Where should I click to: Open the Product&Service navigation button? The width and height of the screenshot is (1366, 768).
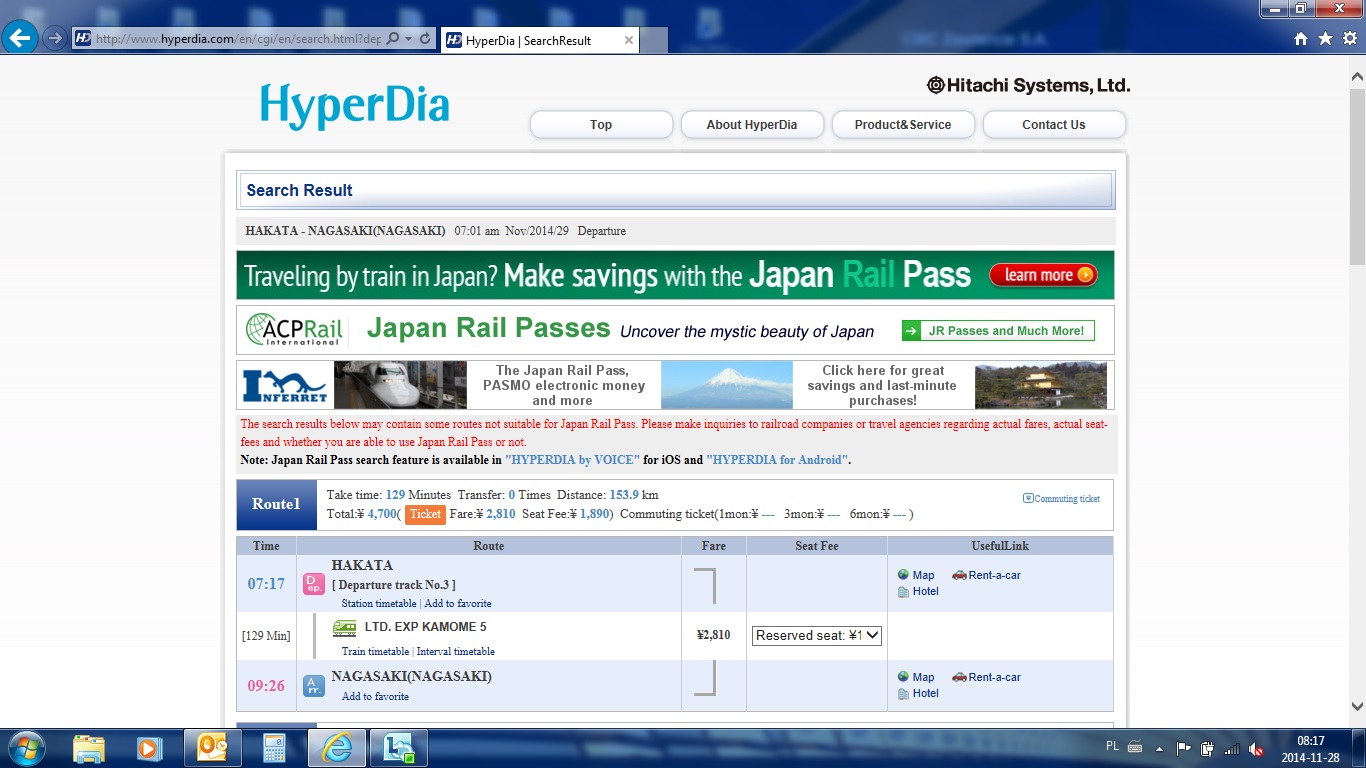pyautogui.click(x=903, y=125)
